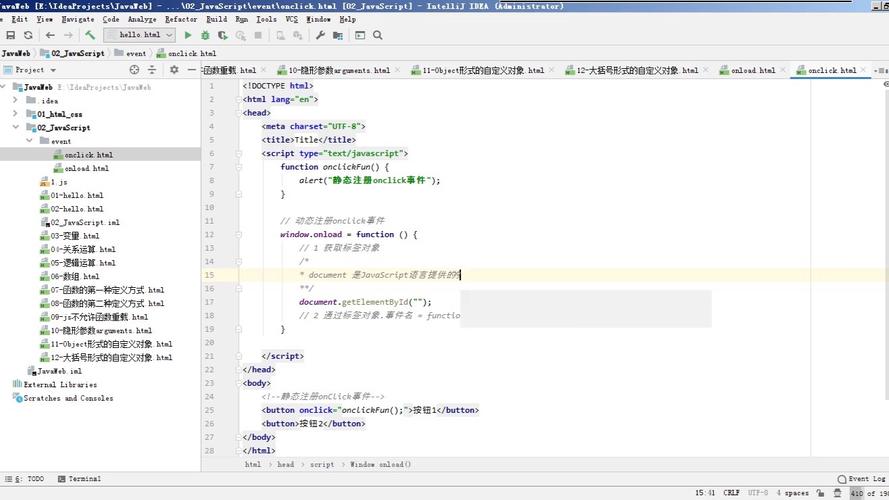Open Search Everywhere magnifier icon
The width and height of the screenshot is (889, 500).
[378, 35]
